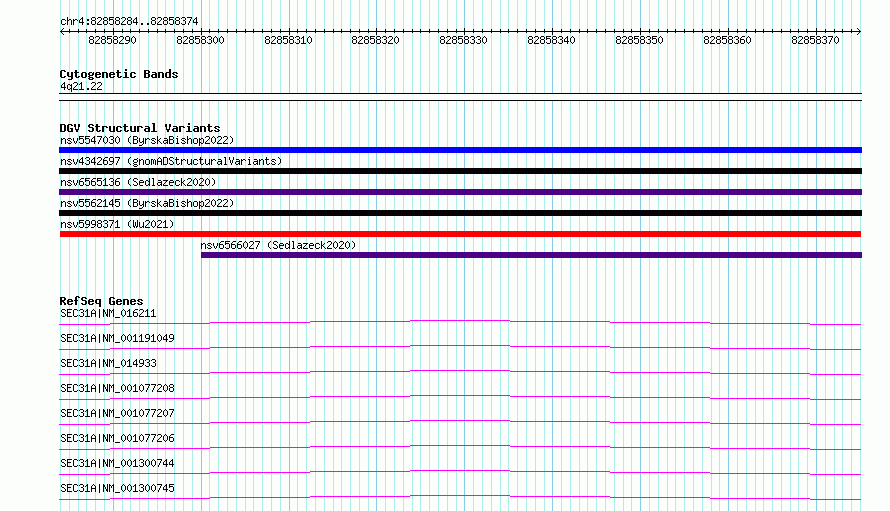The height and width of the screenshot is (511, 890).
Task: Click the 82858320 ruler coordinate
Action: point(376,40)
